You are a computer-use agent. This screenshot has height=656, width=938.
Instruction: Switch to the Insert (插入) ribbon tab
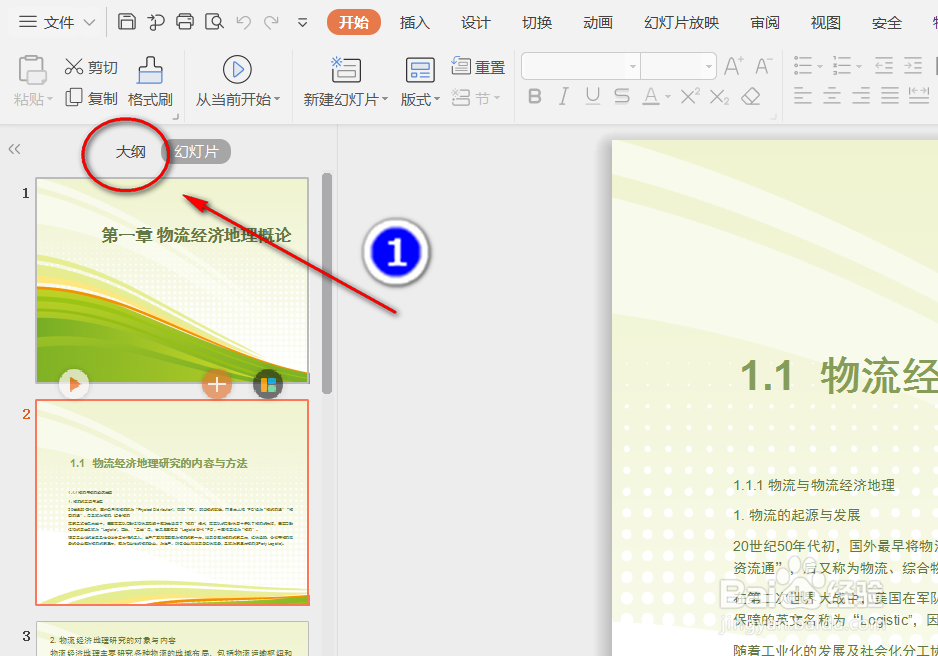414,22
